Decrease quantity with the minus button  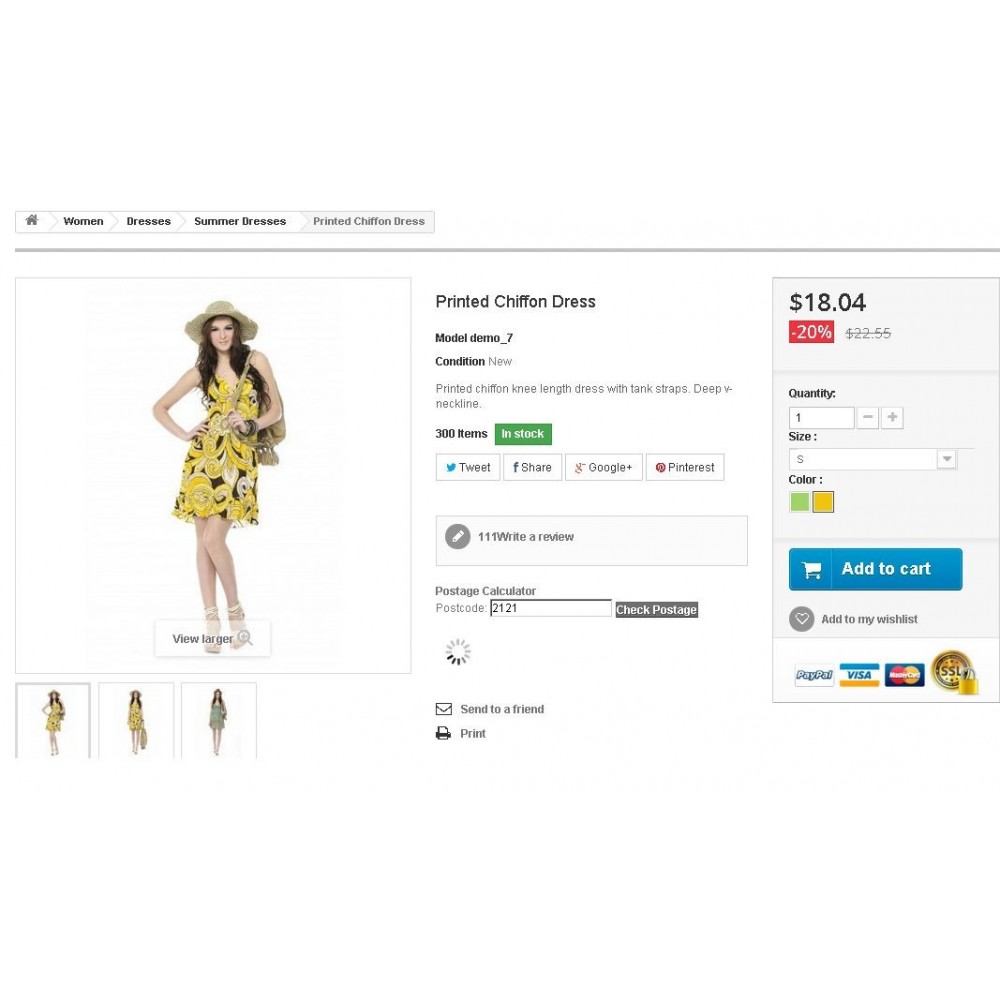coord(867,417)
